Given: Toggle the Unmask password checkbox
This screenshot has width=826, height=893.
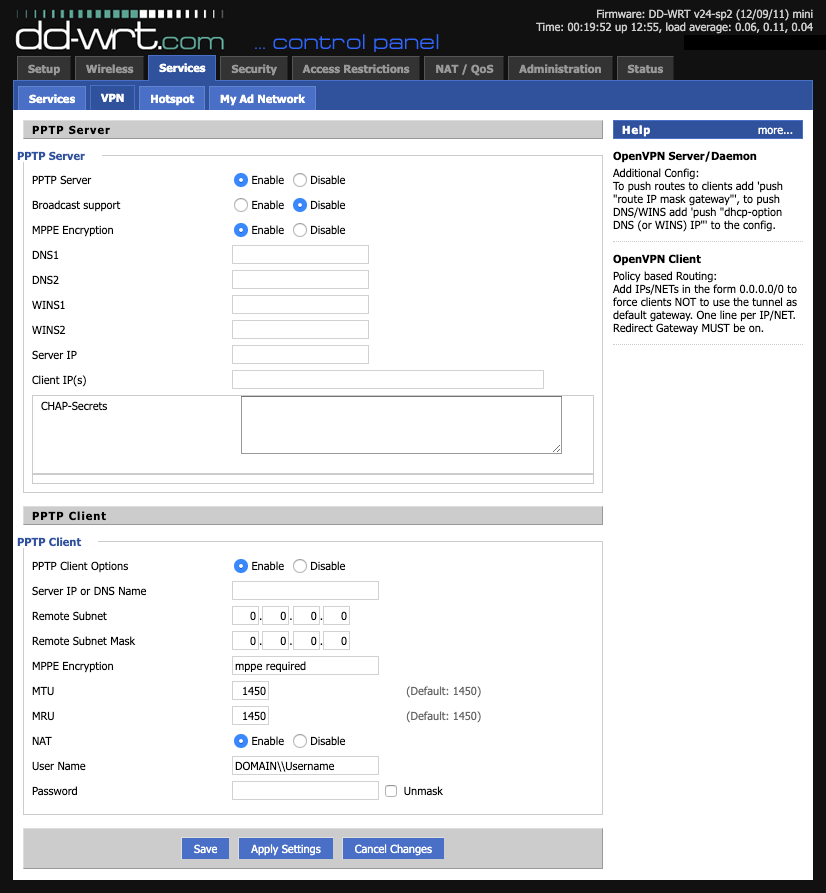Looking at the screenshot, I should 391,791.
